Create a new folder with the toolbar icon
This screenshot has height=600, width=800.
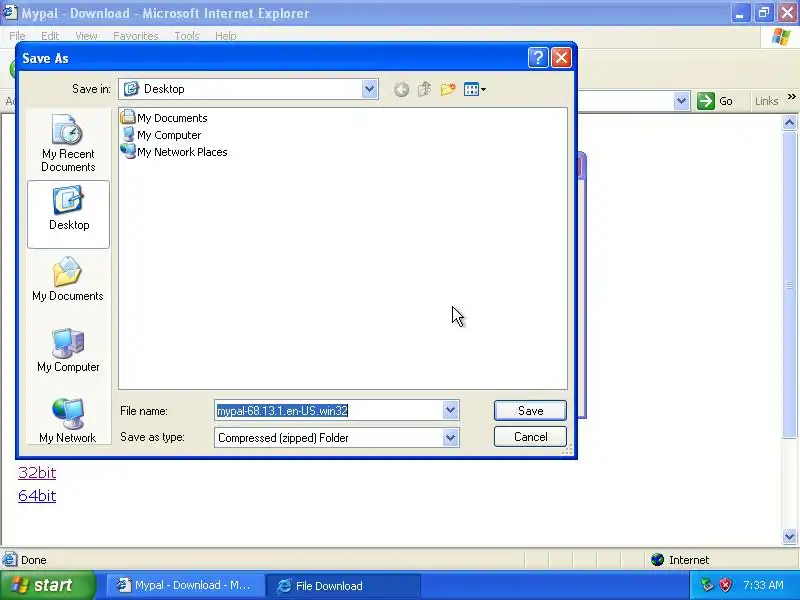[x=448, y=90]
